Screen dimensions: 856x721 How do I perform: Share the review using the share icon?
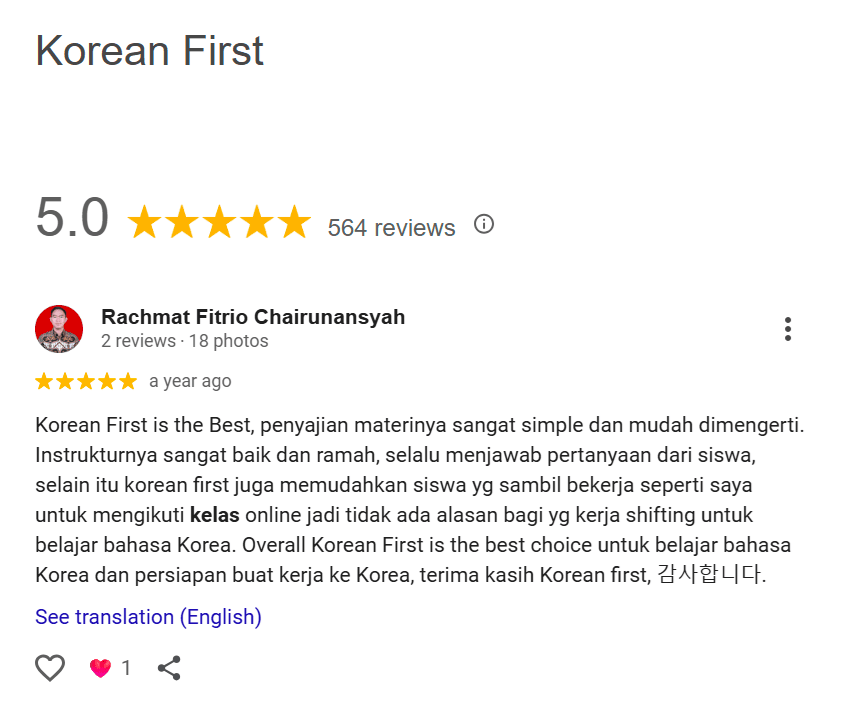point(169,668)
